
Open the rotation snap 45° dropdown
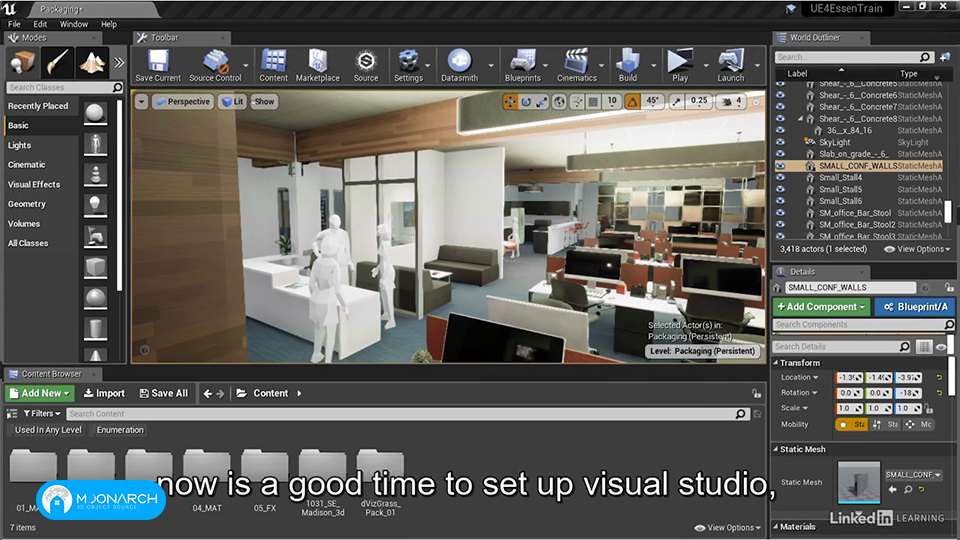click(653, 101)
